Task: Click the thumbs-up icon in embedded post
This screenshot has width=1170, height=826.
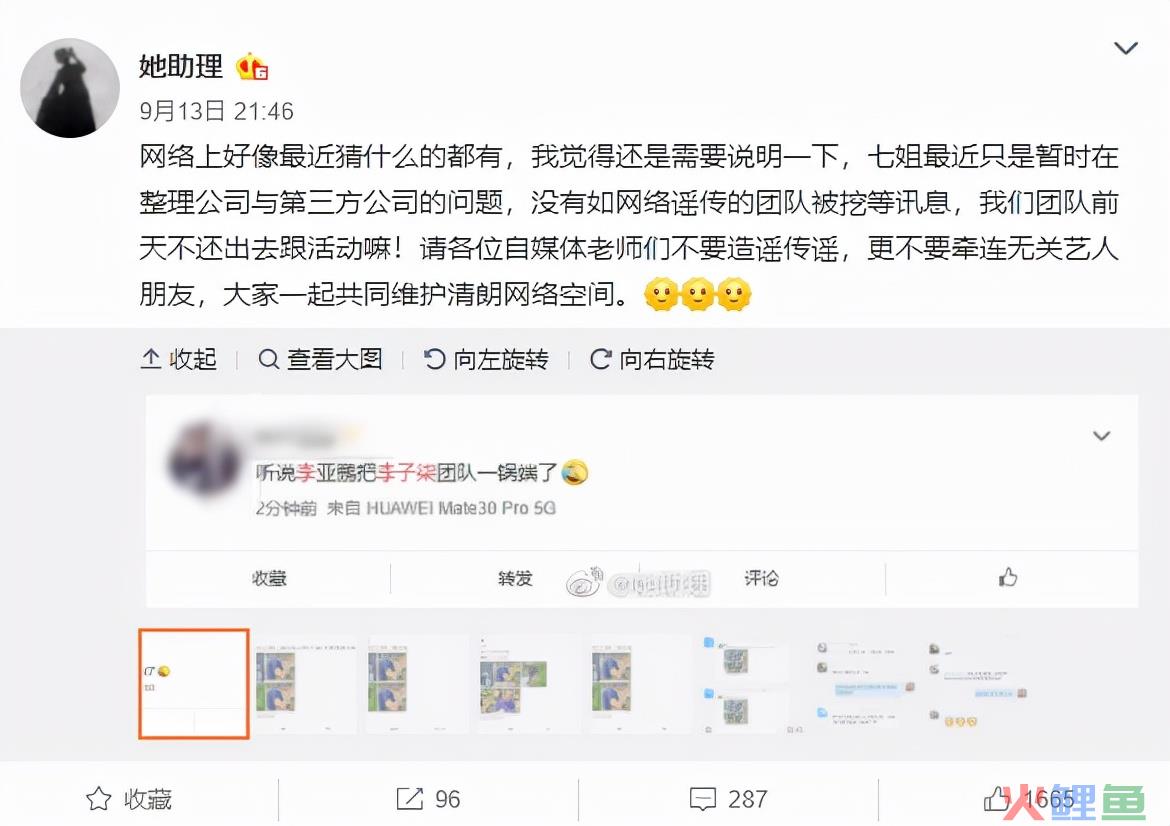Action: pyautogui.click(x=1008, y=578)
